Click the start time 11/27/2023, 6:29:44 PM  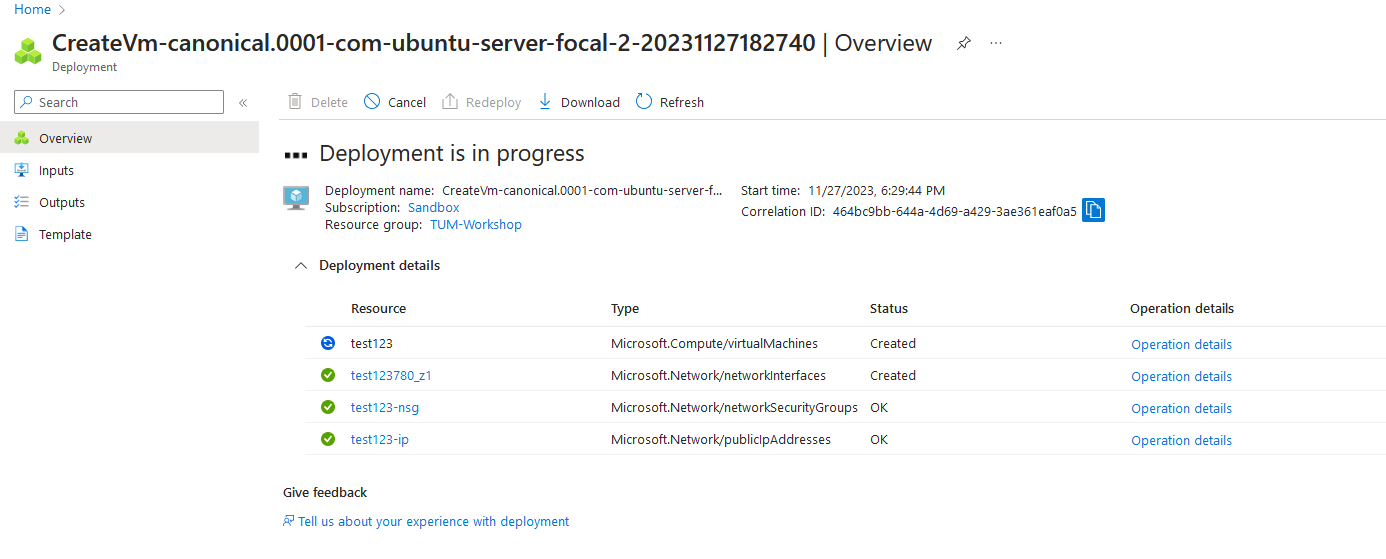pos(876,191)
